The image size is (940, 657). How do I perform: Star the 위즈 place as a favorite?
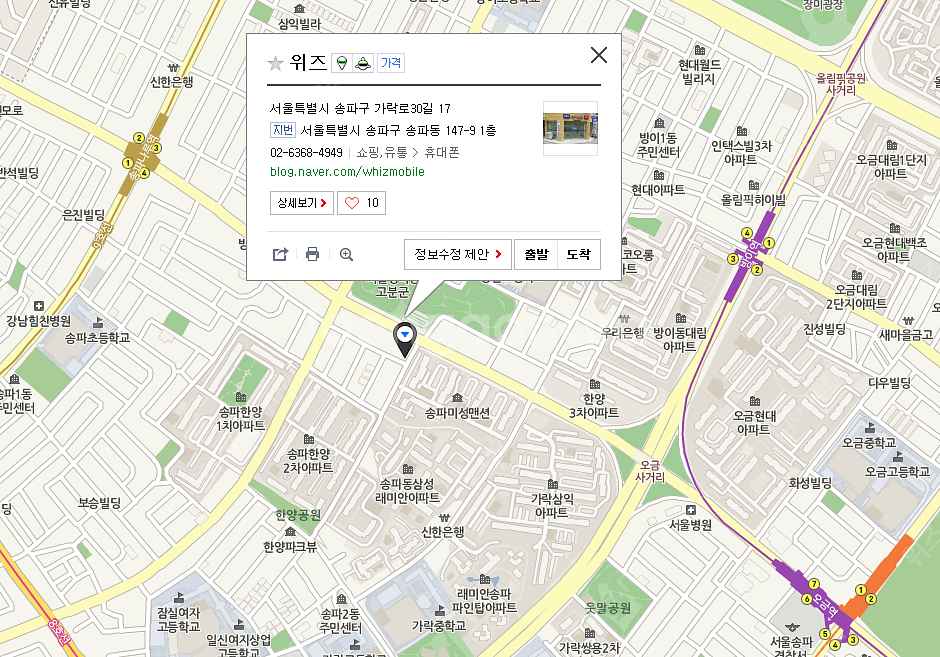click(275, 63)
